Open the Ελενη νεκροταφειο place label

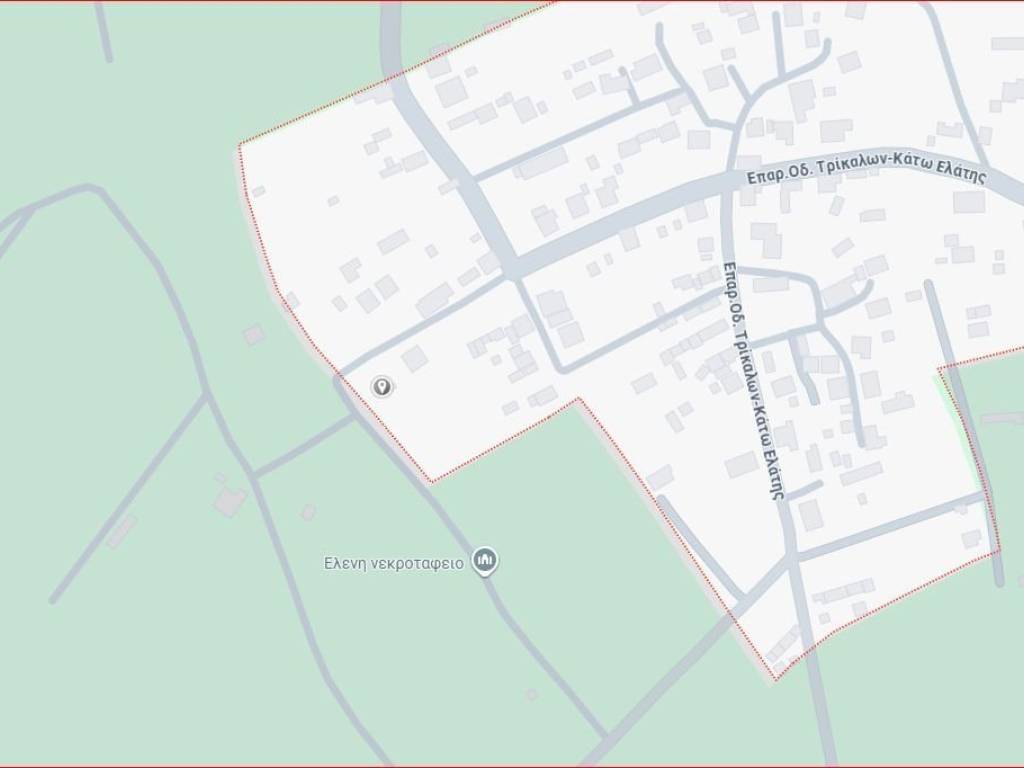coord(393,563)
